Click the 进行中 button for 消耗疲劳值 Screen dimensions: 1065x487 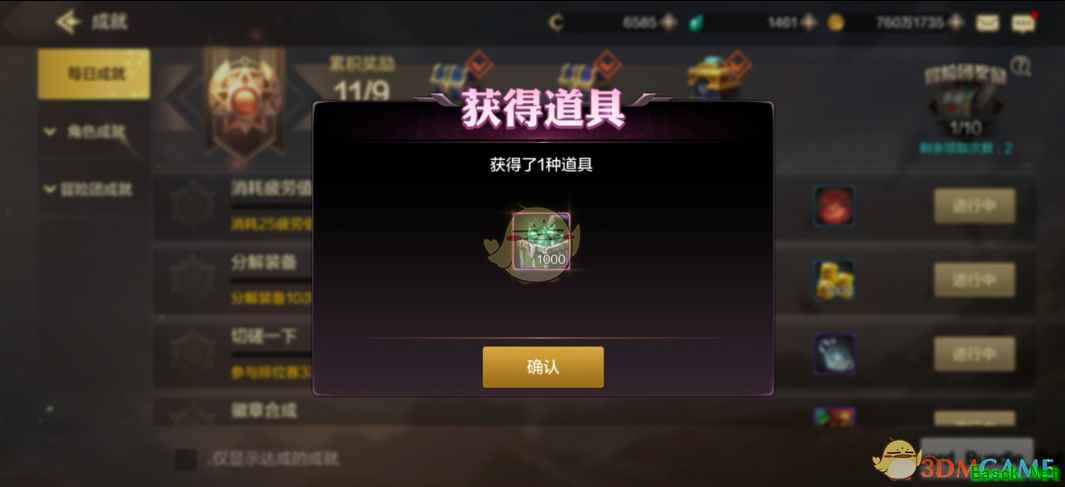pyautogui.click(x=975, y=206)
